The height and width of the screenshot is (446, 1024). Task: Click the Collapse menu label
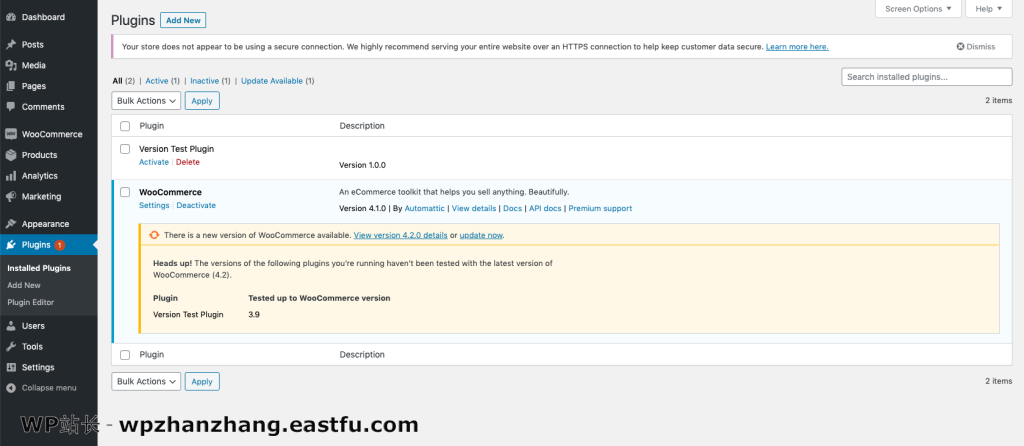[49, 388]
